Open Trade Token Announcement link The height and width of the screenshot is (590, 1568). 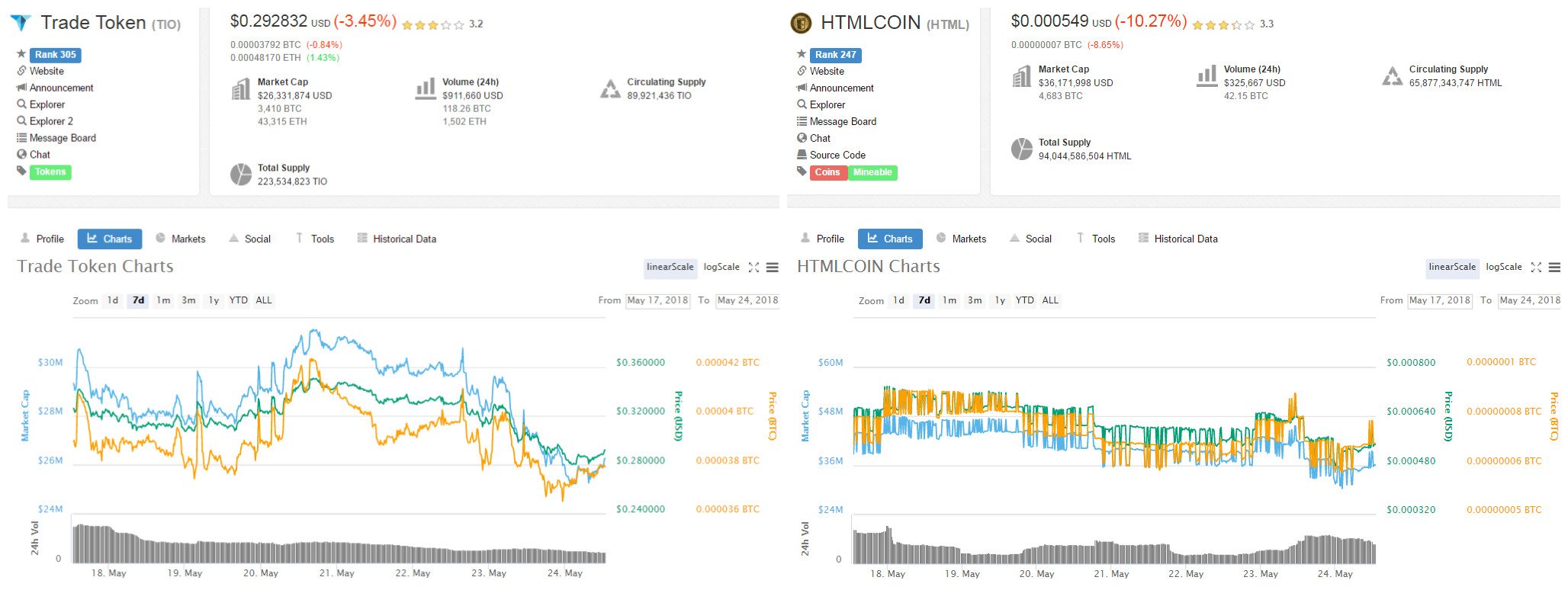[x=61, y=88]
